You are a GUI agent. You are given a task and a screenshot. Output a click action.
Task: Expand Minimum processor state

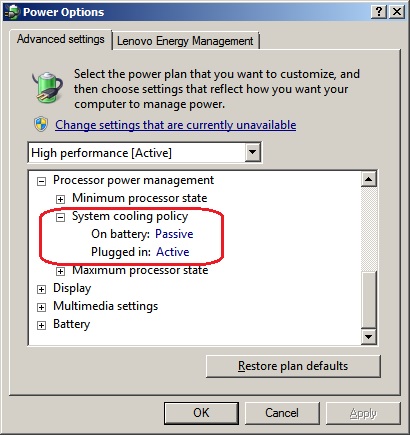(60, 199)
